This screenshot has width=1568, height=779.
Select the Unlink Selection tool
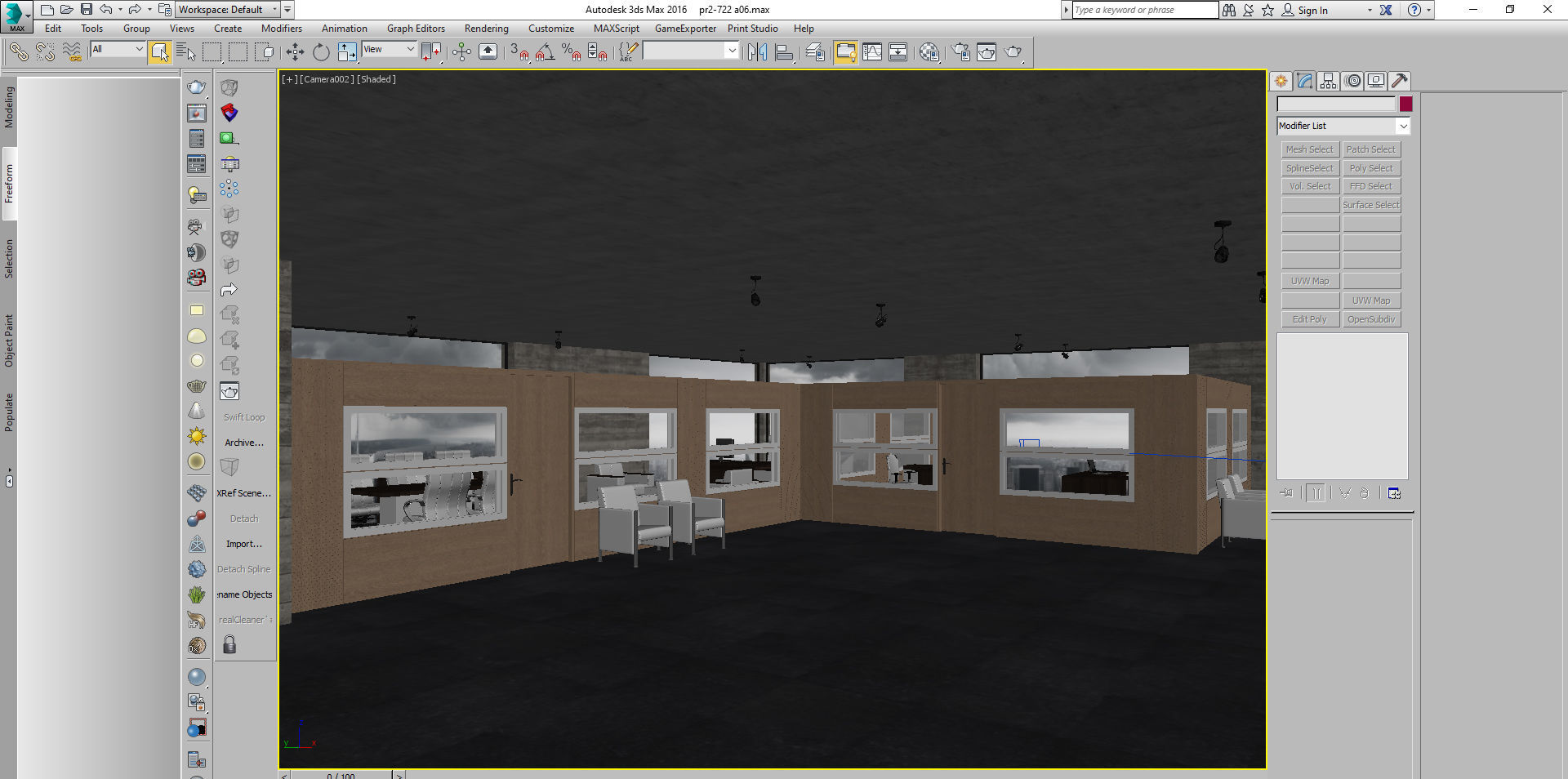[x=46, y=52]
